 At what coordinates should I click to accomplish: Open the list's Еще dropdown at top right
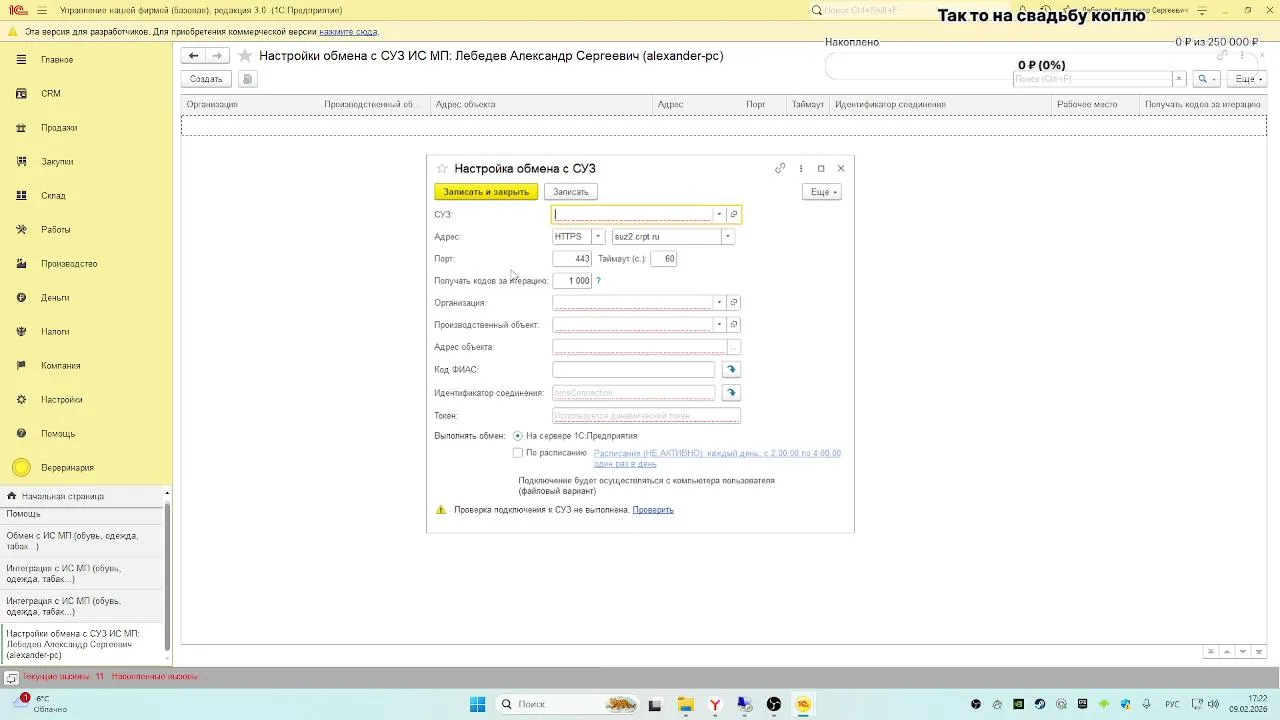[1248, 79]
